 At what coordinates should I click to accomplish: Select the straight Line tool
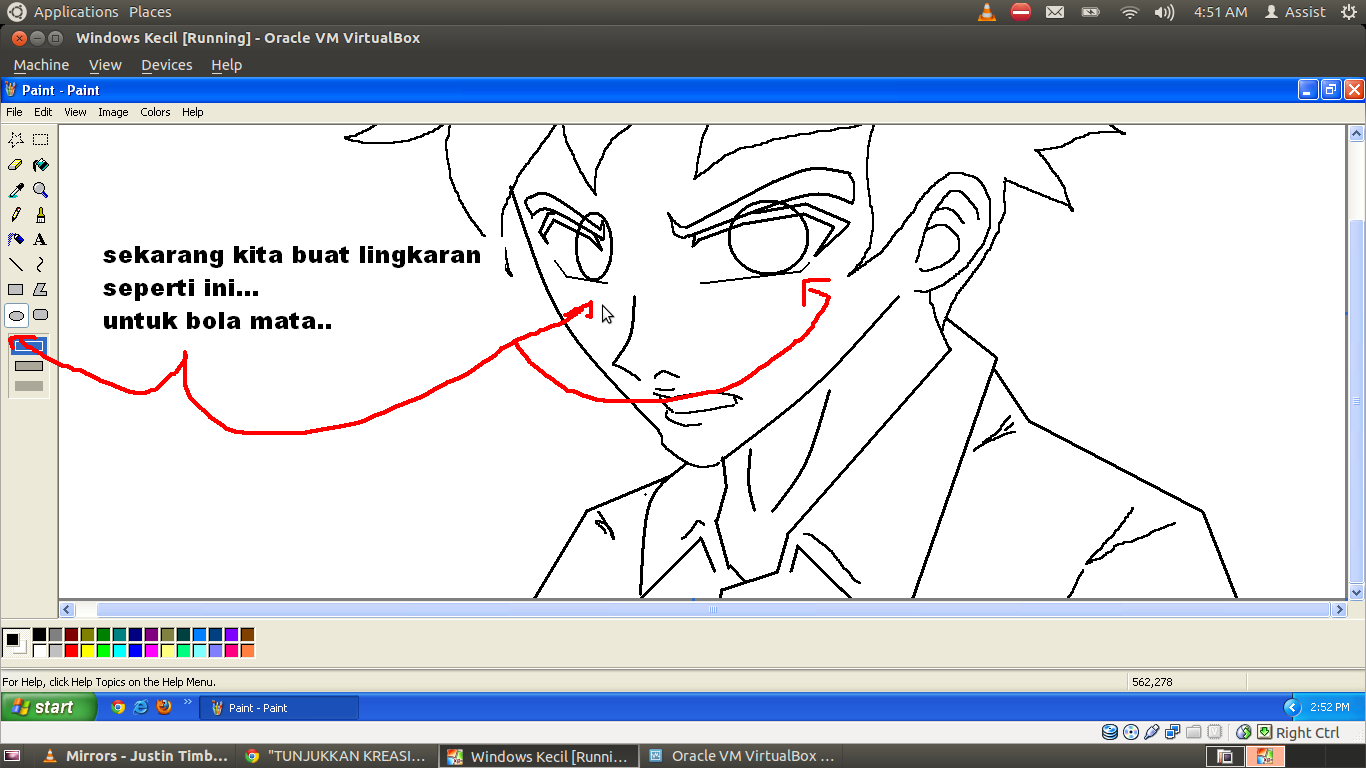[16, 265]
